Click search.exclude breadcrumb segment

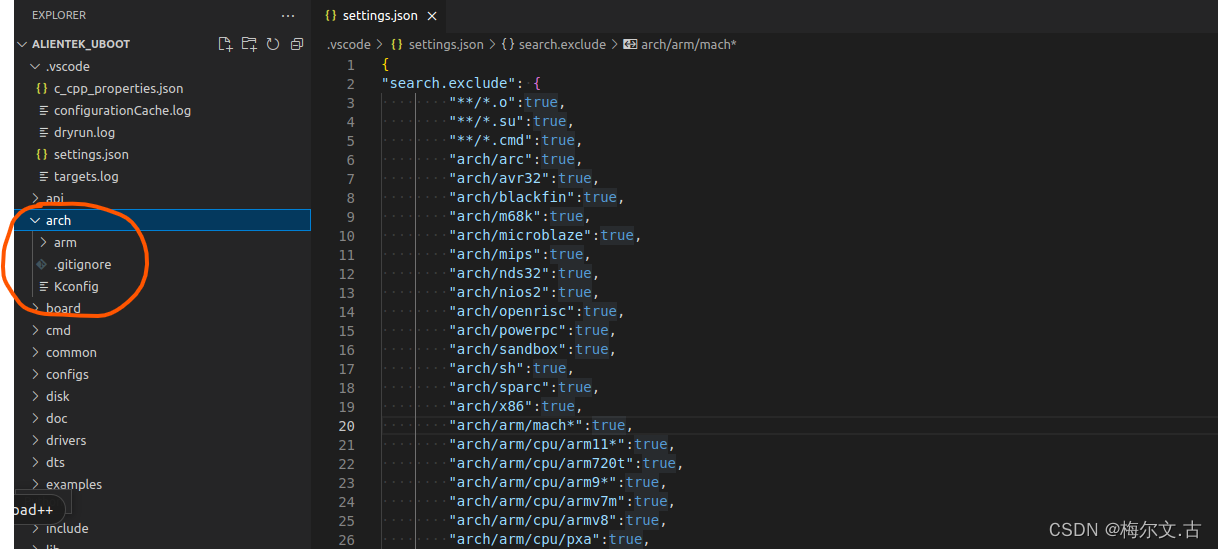[562, 44]
